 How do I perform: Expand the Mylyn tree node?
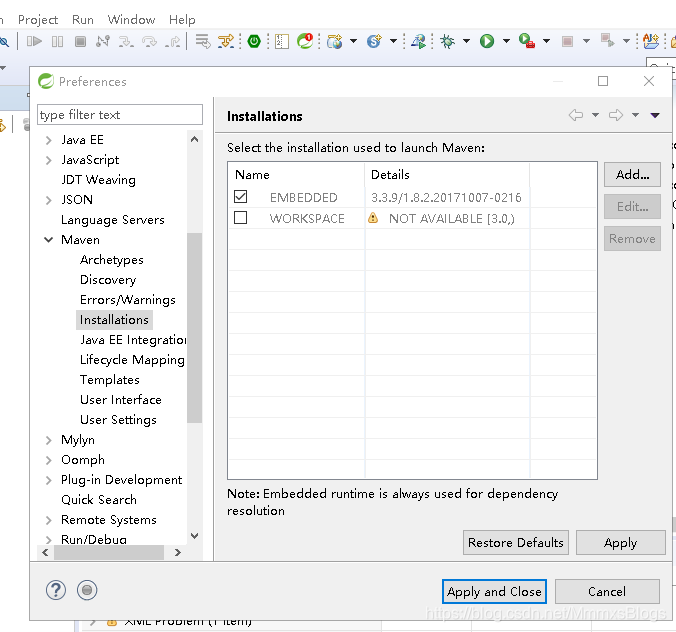49,440
